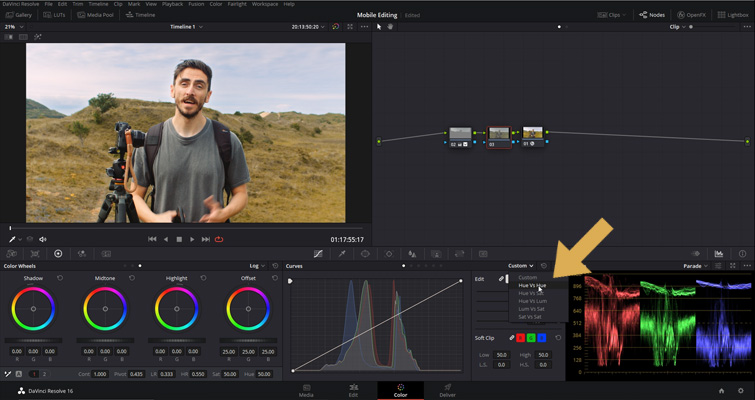Reset the Shadow color wheel
This screenshot has height=400, width=755.
[x=60, y=278]
